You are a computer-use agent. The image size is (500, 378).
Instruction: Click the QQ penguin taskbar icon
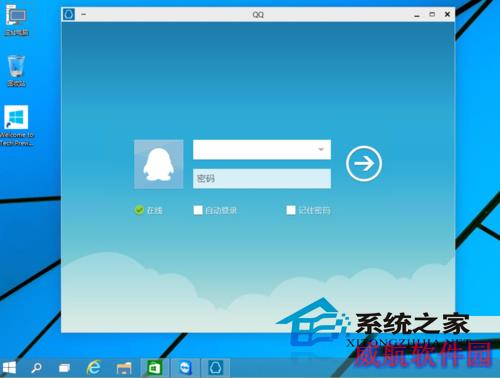coord(216,368)
